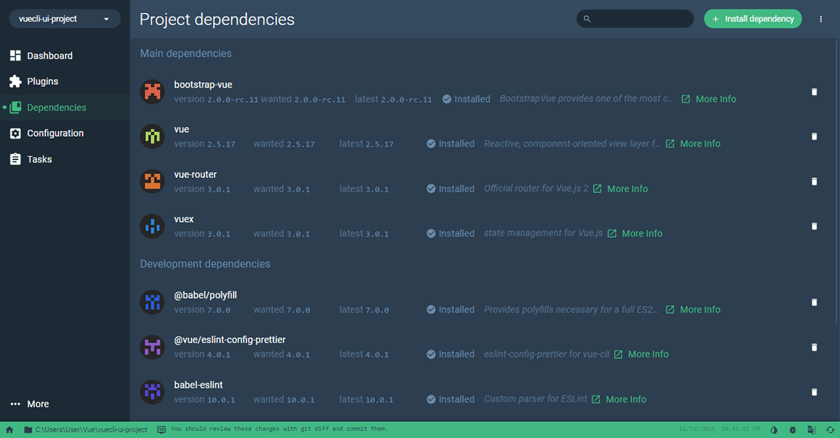Image resolution: width=840 pixels, height=438 pixels.
Task: Delete bootstrap-vue with its trash icon
Action: click(814, 92)
